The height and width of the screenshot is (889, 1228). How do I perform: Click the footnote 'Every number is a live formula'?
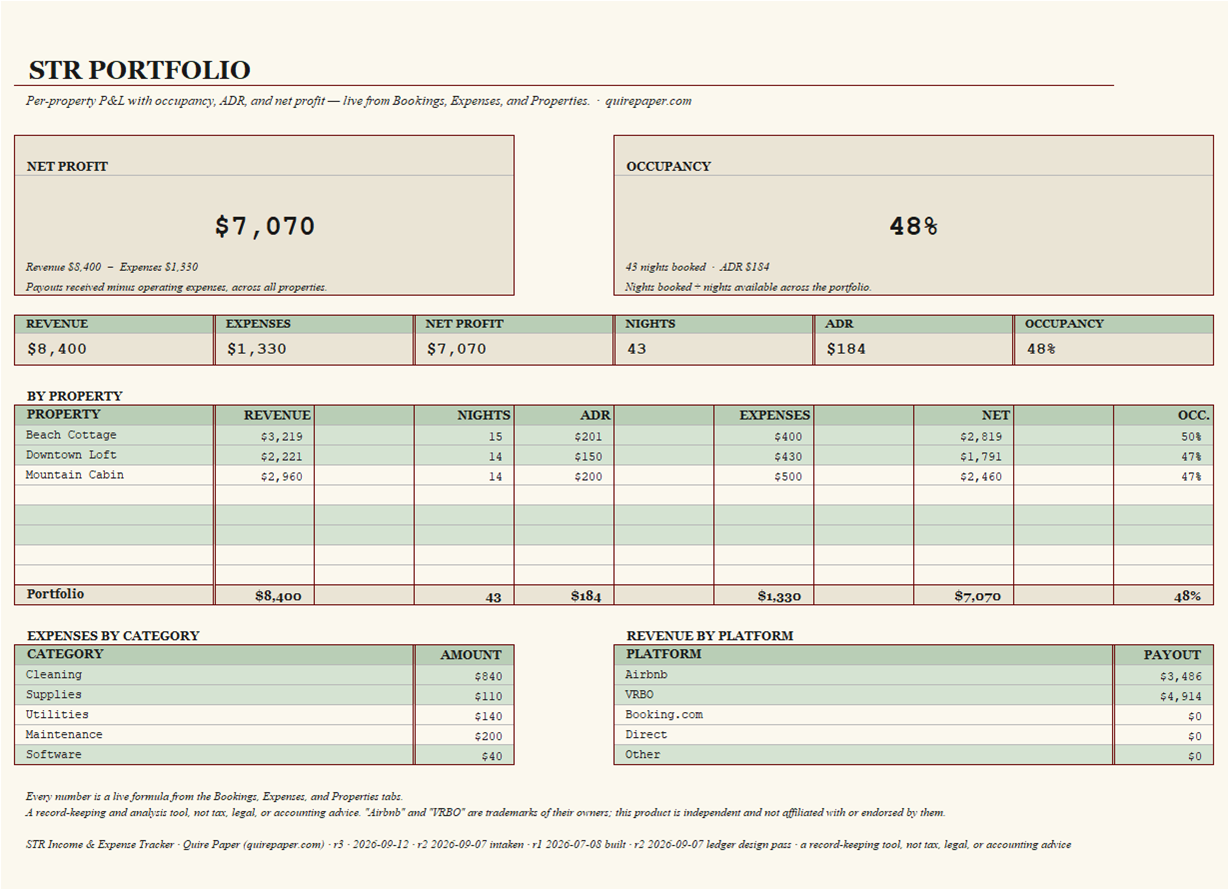tap(214, 797)
